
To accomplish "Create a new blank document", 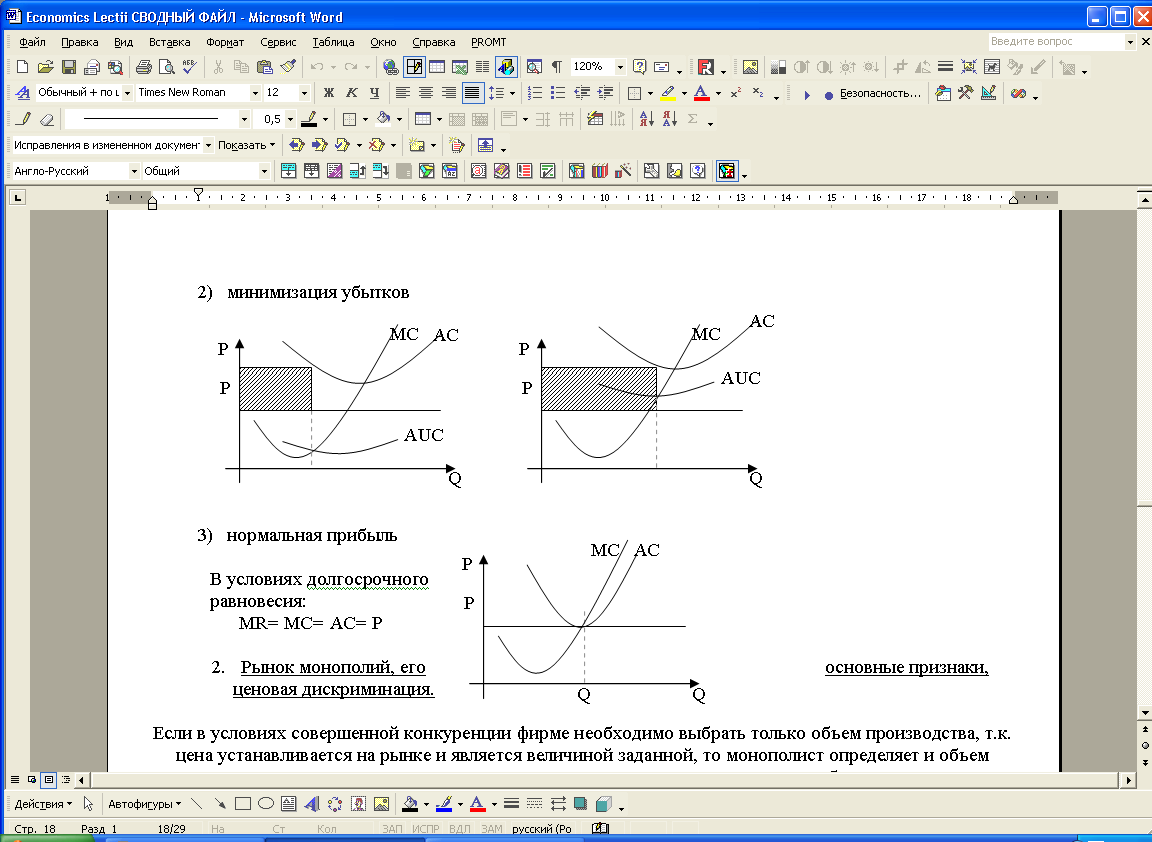I will click(23, 68).
